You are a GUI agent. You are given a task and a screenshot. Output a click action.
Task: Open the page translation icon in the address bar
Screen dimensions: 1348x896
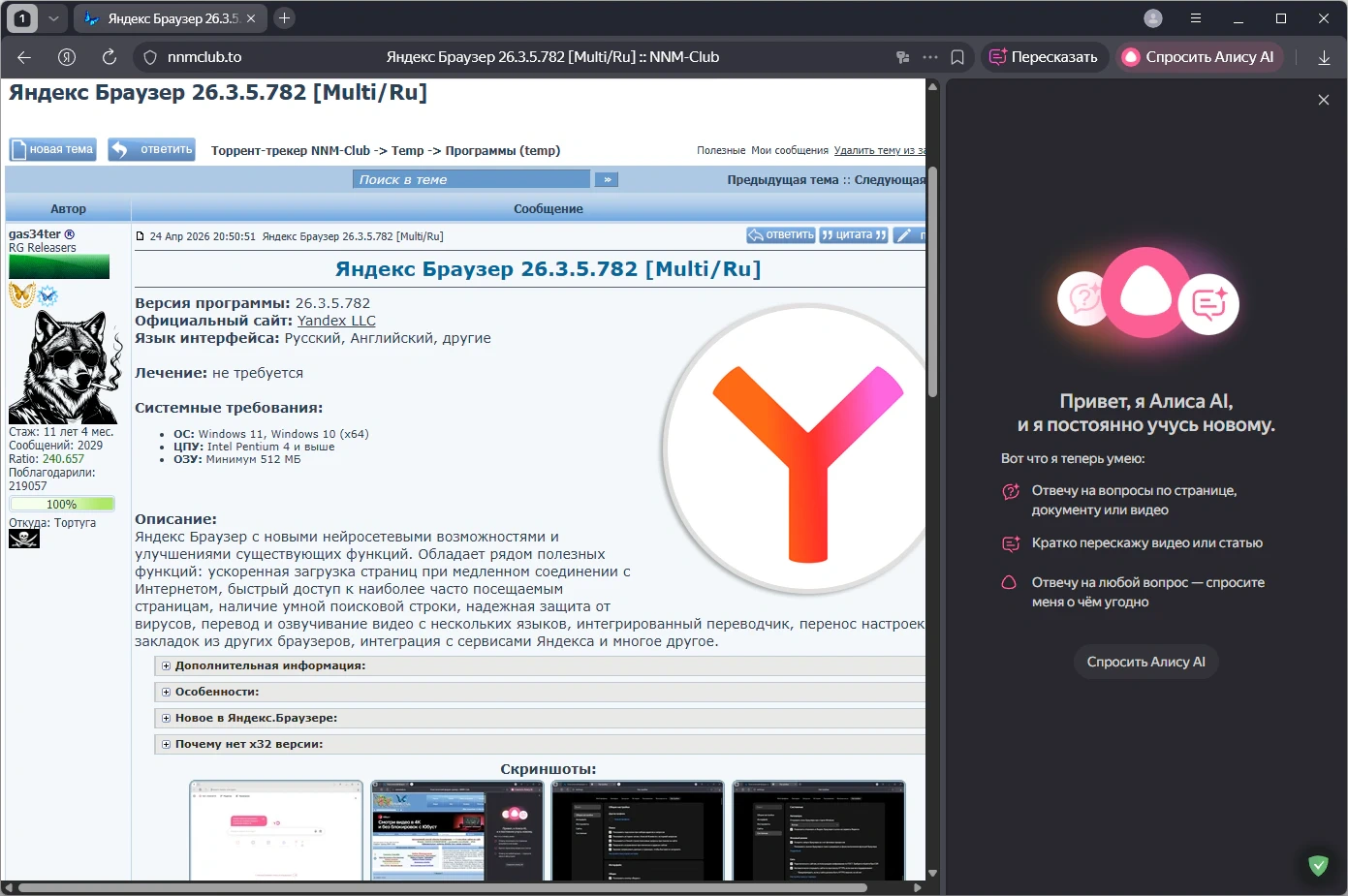tap(902, 57)
